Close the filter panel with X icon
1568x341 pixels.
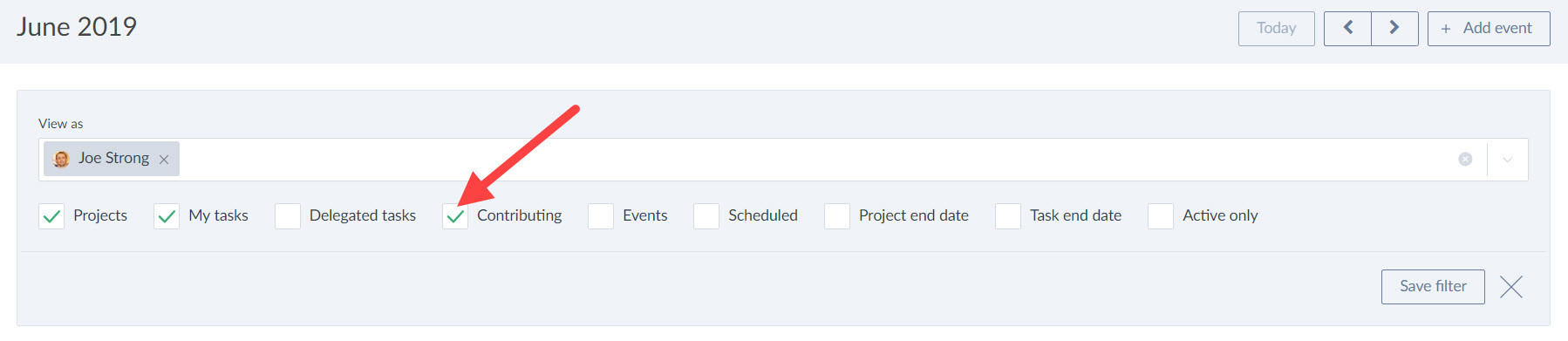pos(1511,287)
